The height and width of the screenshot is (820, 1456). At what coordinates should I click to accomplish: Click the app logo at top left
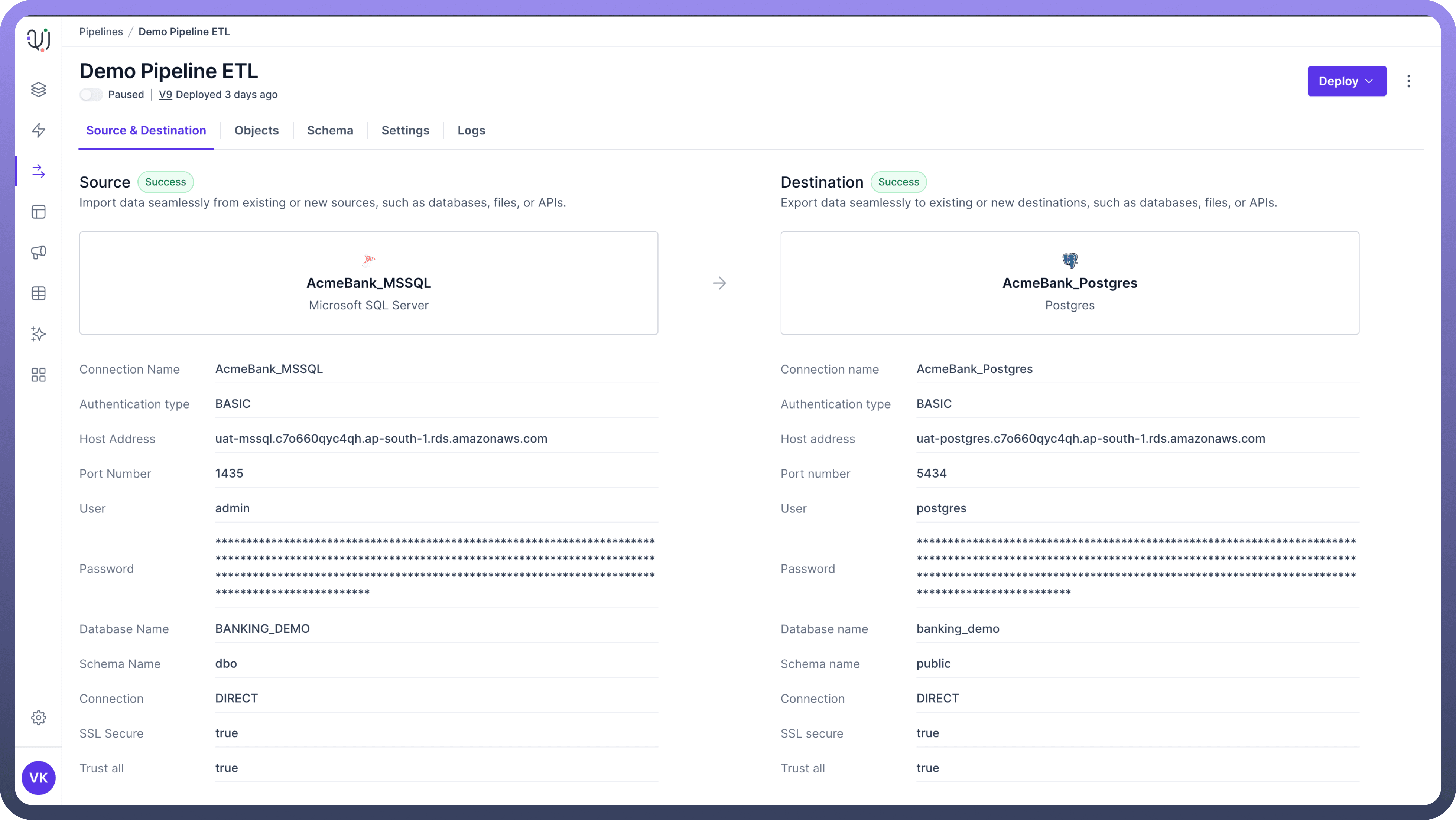click(38, 40)
